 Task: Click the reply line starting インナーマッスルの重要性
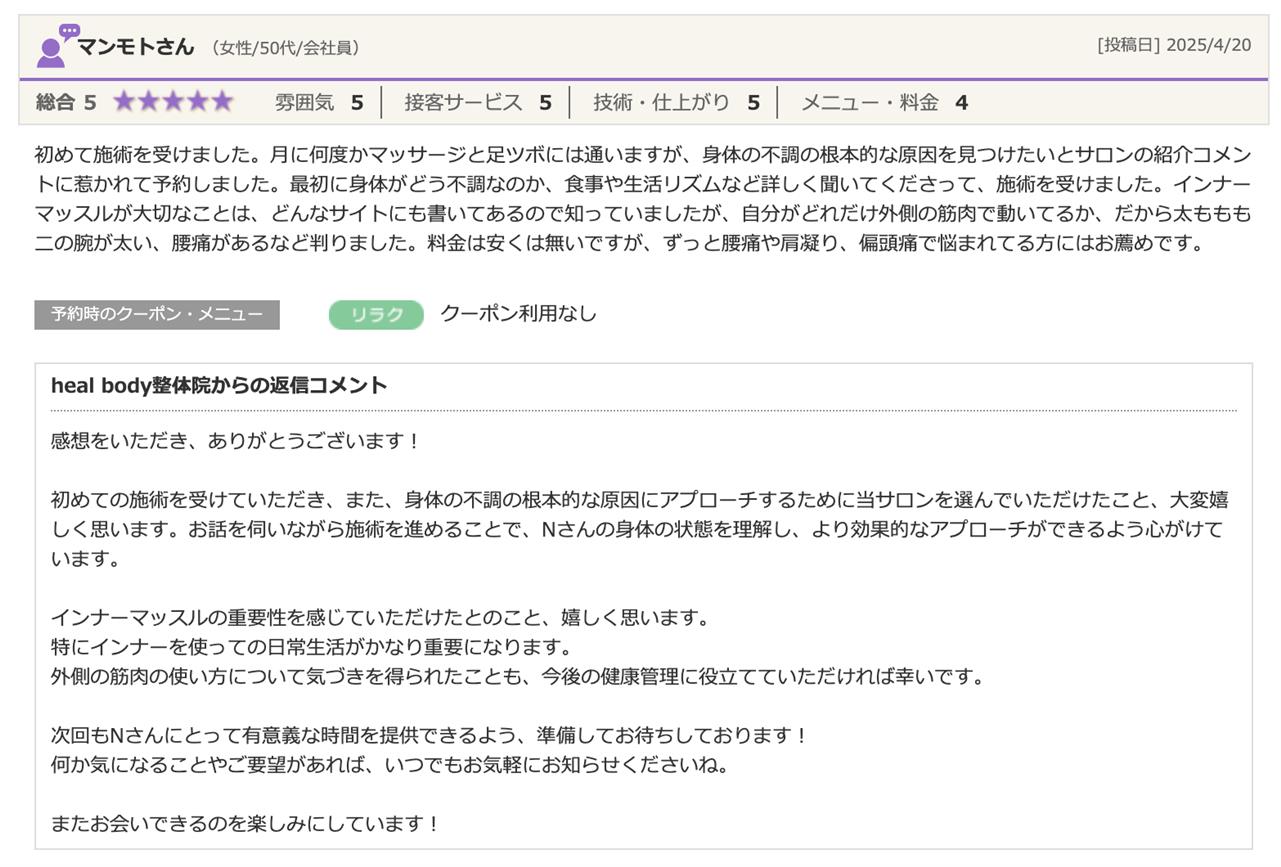click(380, 618)
